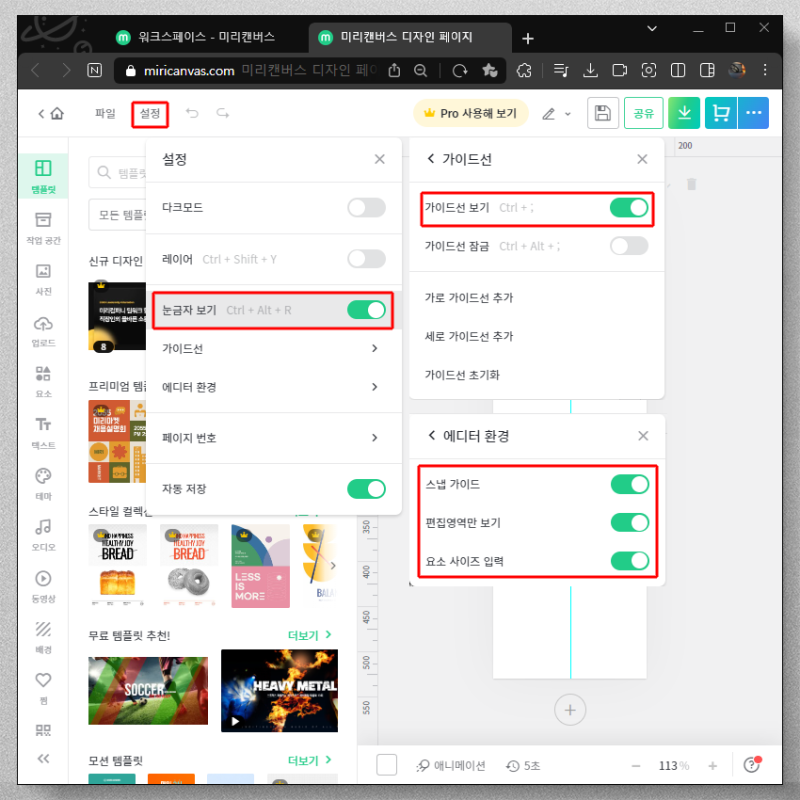Increase zoom with plus button
Screen dimensions: 800x800
coord(713,765)
